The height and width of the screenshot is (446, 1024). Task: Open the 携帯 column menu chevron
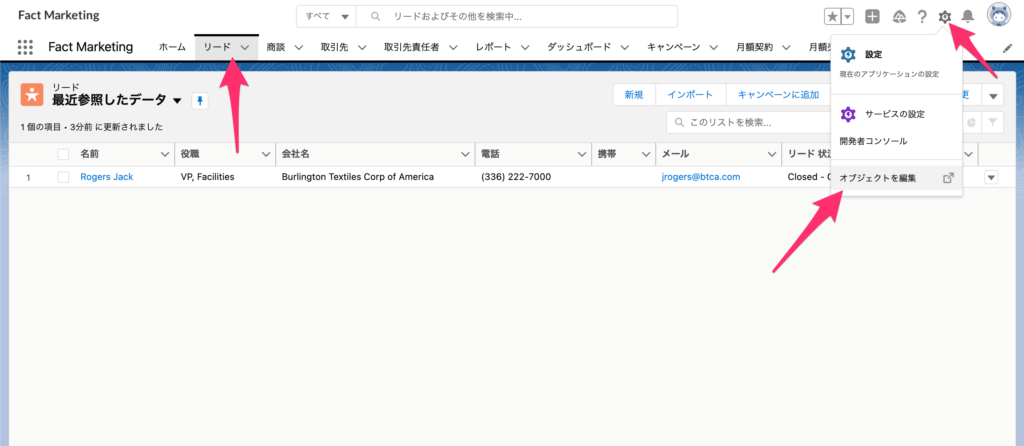(645, 155)
